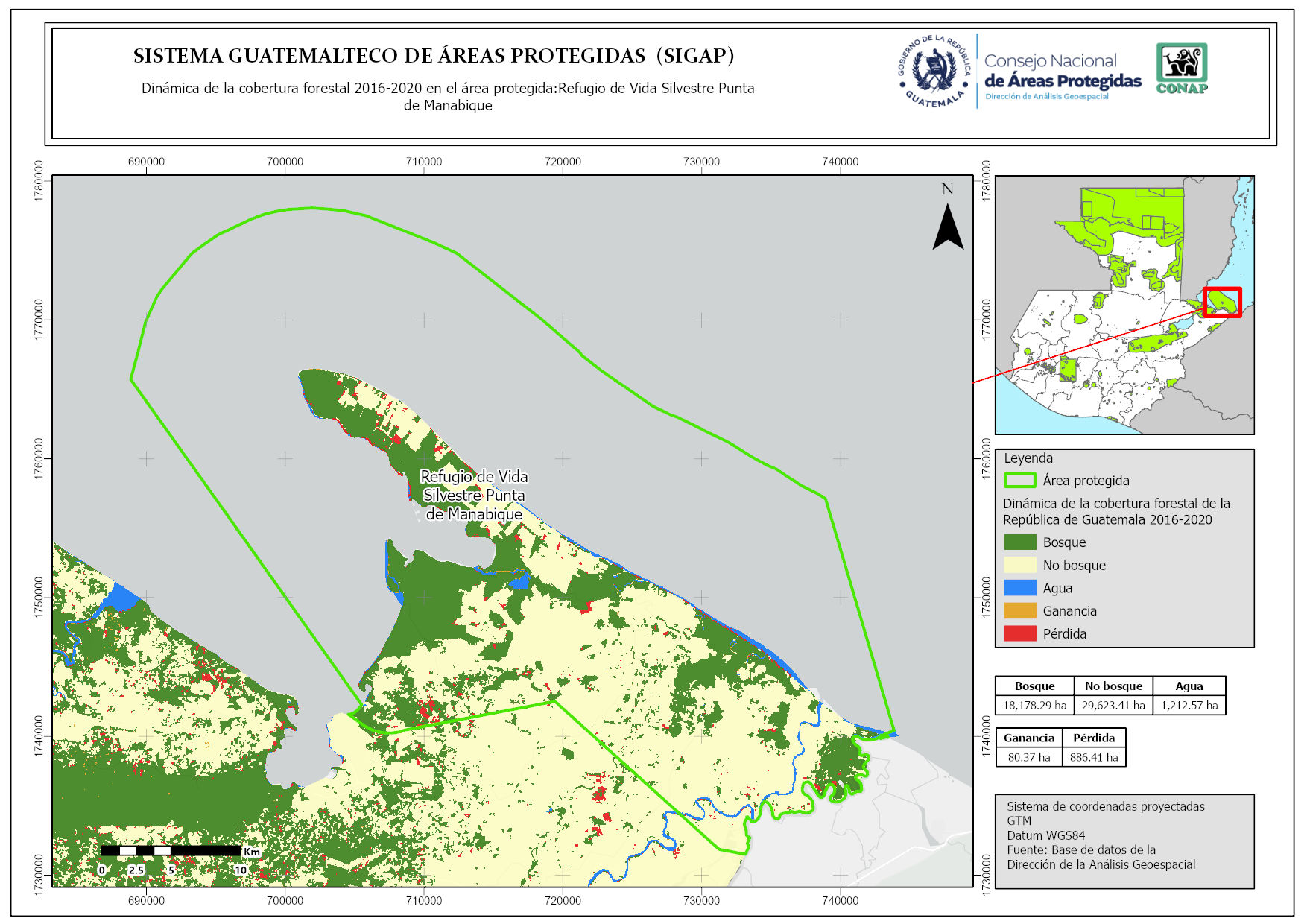1307x924 pixels.
Task: Click the green CONAP logo
Action: coord(1182,68)
